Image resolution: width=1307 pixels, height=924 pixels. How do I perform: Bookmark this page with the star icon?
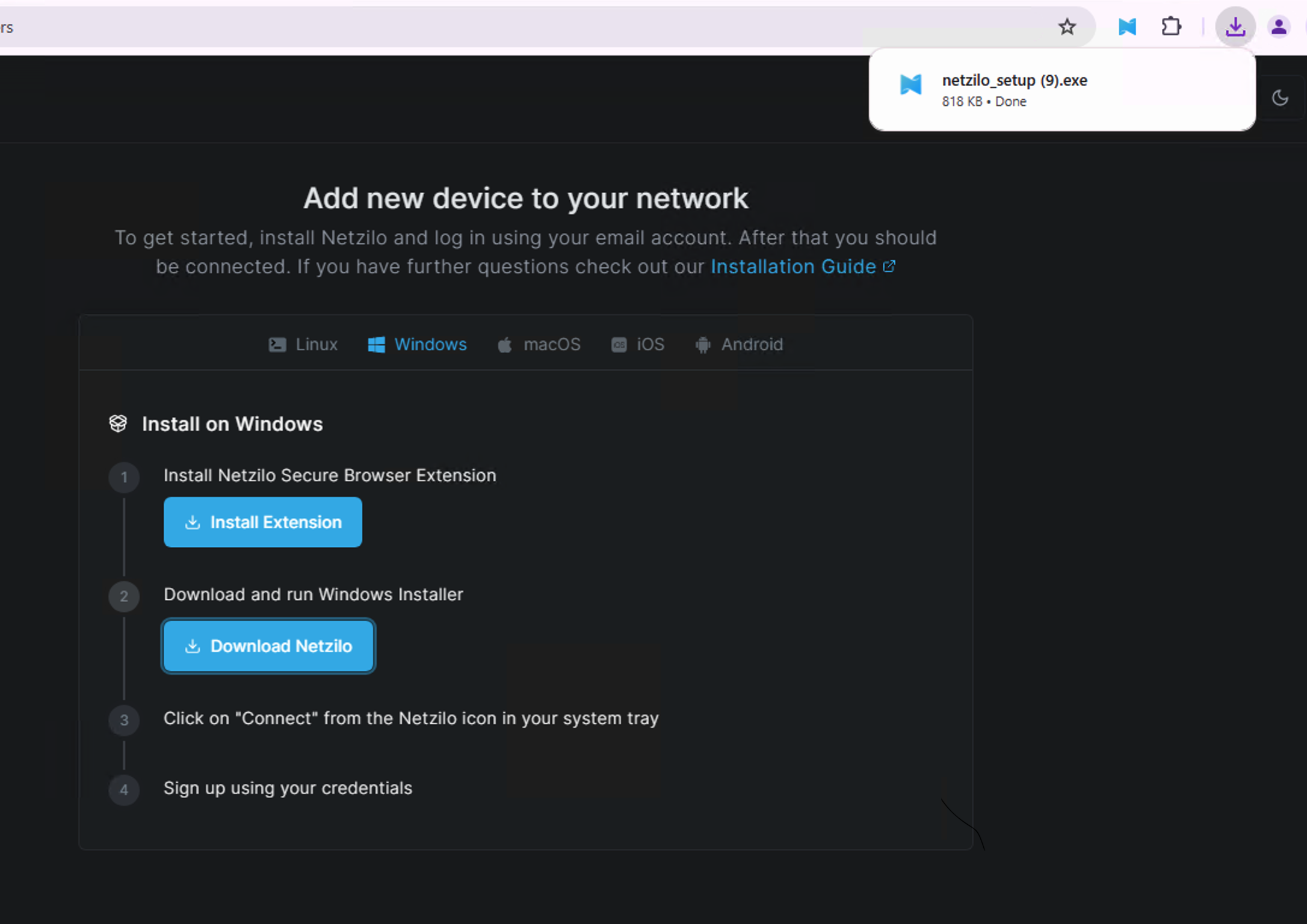[1067, 27]
